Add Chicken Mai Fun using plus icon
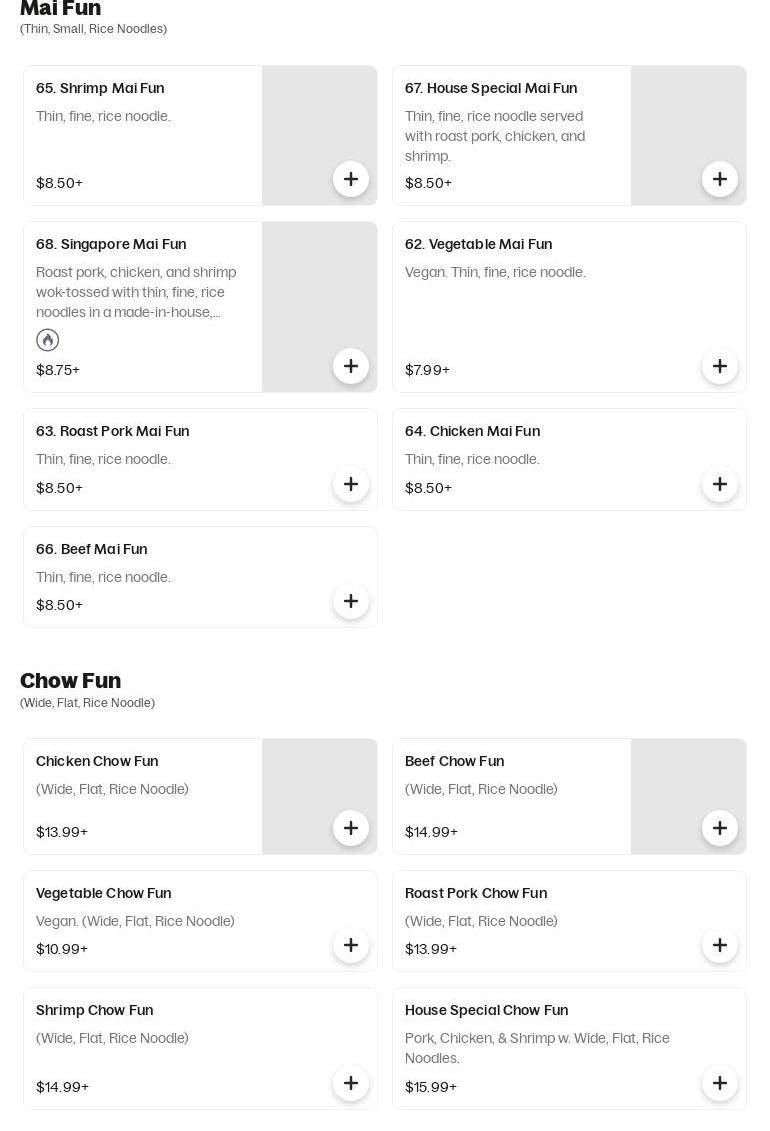The height and width of the screenshot is (1131, 770). coord(720,484)
